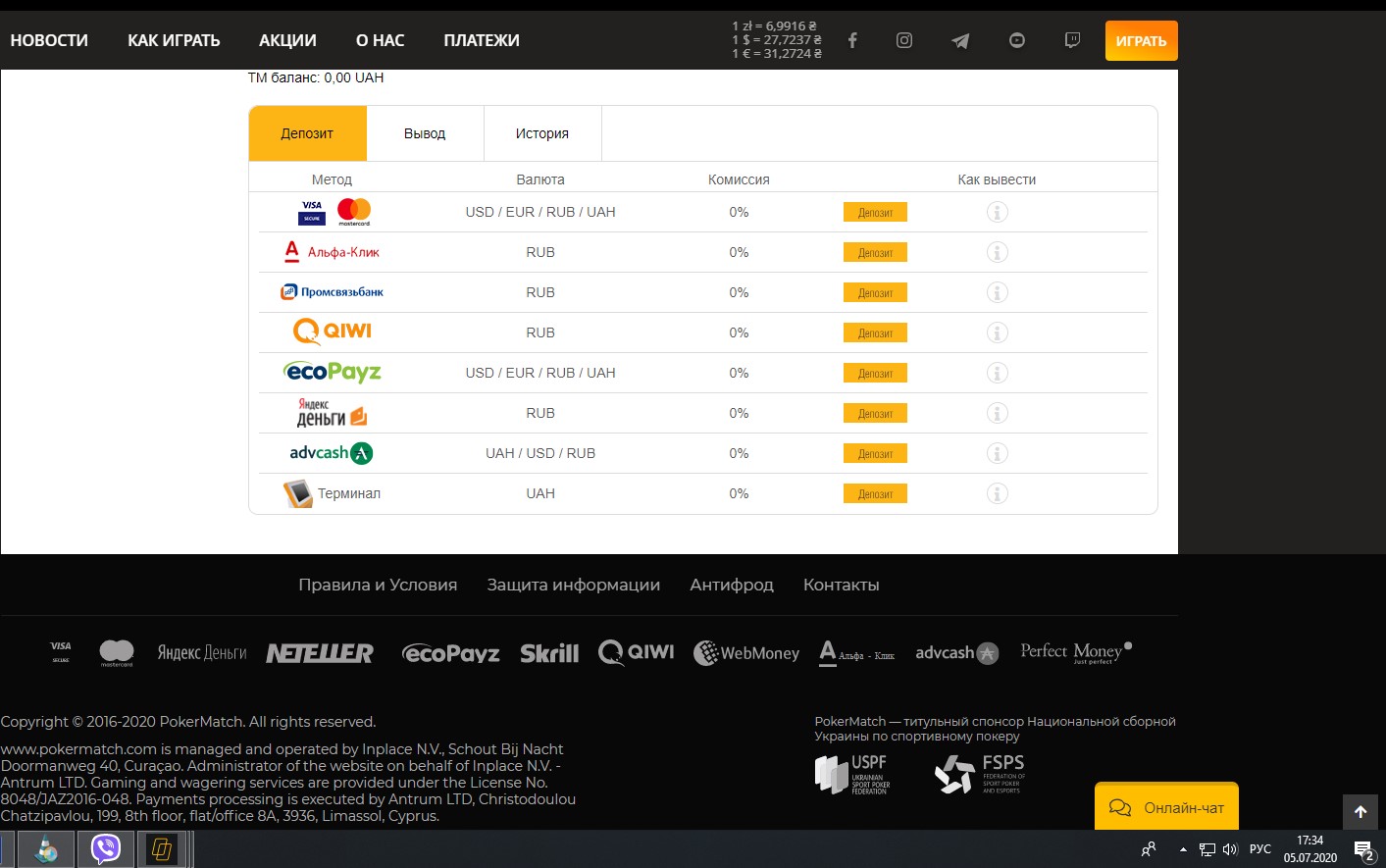Open the Facebook social icon in header
Screen dimensions: 1386x868
(852, 40)
